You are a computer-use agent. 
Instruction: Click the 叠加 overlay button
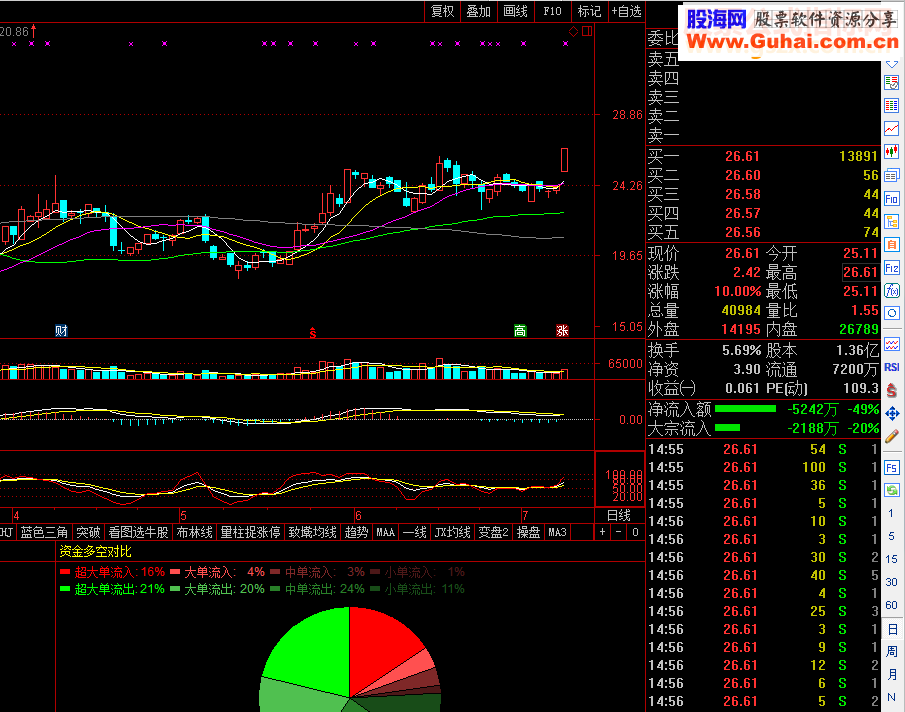click(478, 11)
